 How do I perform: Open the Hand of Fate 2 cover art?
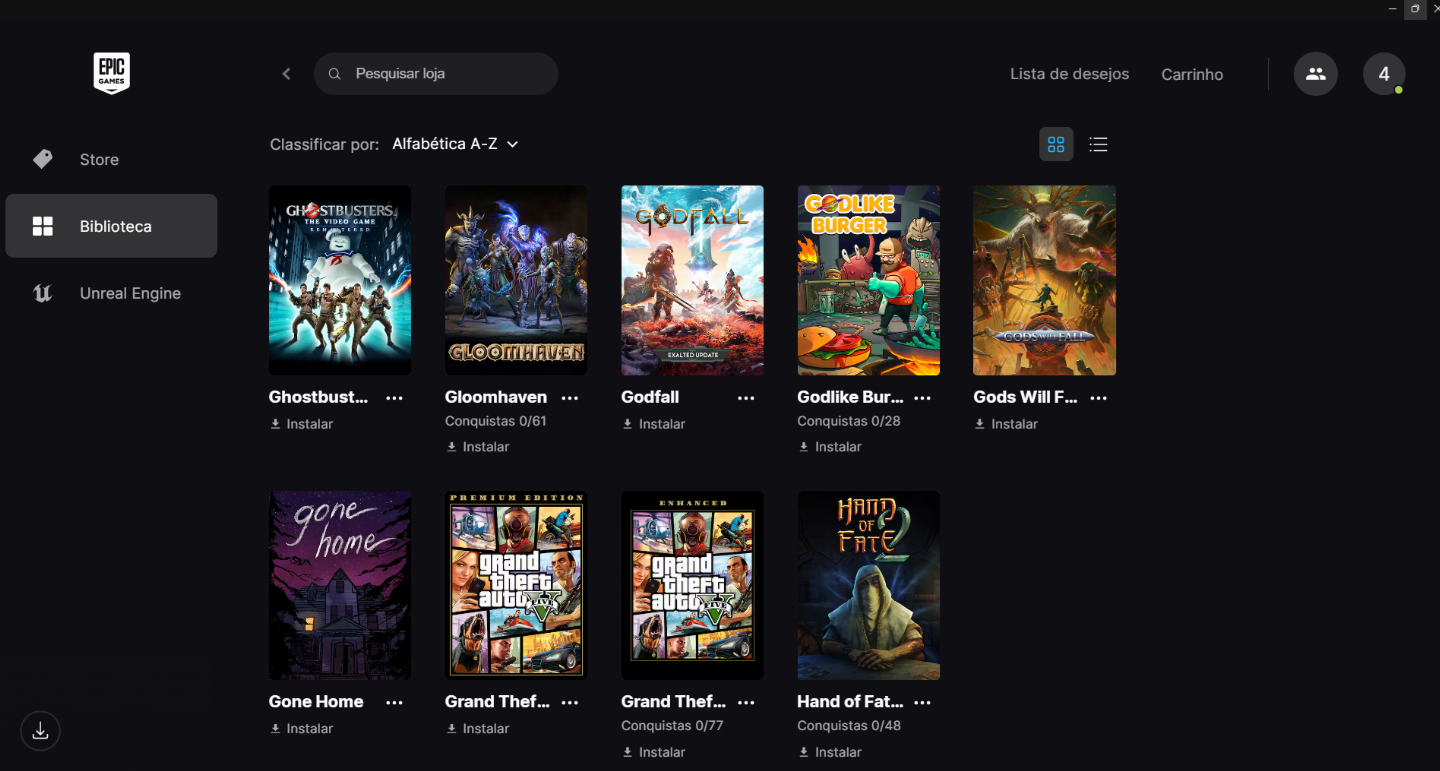click(x=868, y=585)
